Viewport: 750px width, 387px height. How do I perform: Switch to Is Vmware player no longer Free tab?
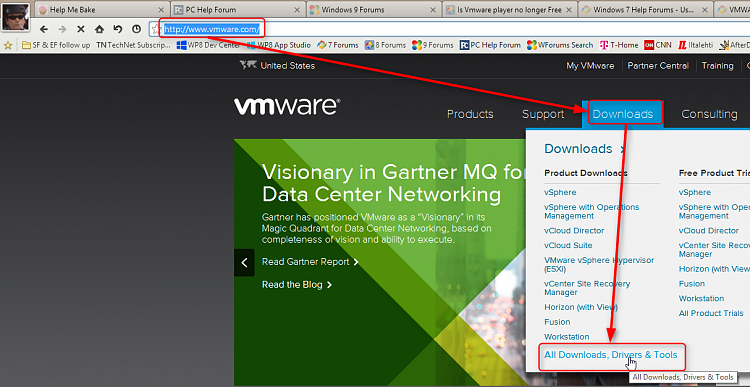(x=510, y=10)
